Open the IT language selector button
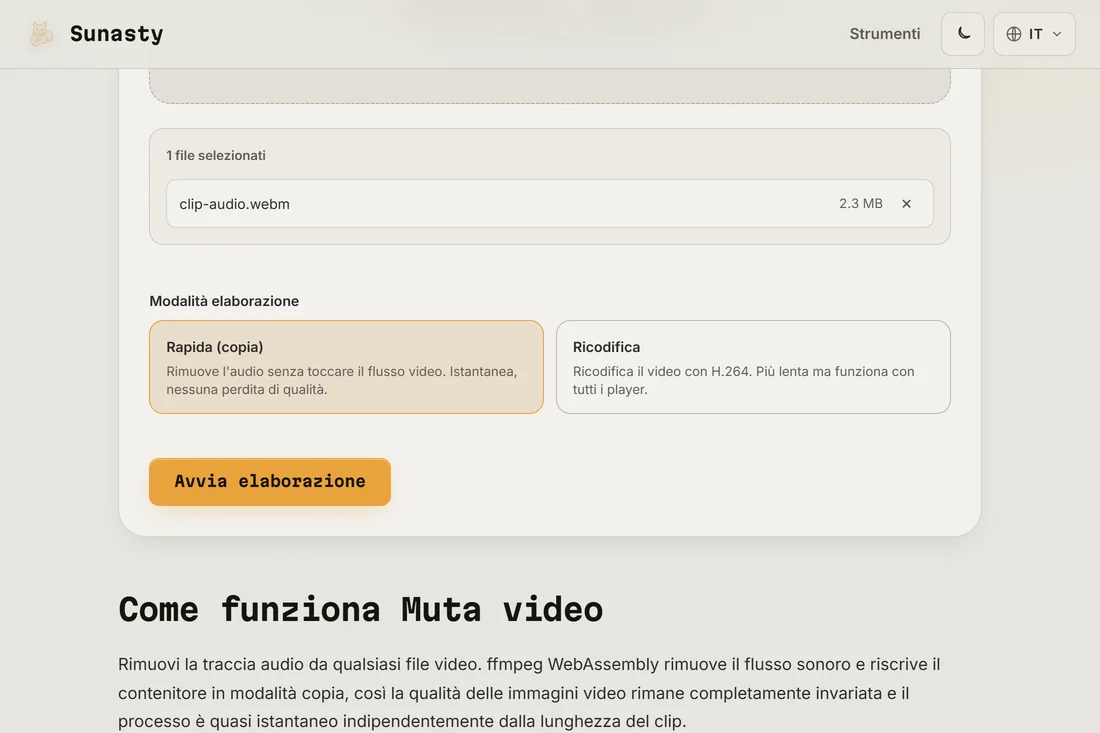Viewport: 1100px width, 733px height. (x=1034, y=34)
